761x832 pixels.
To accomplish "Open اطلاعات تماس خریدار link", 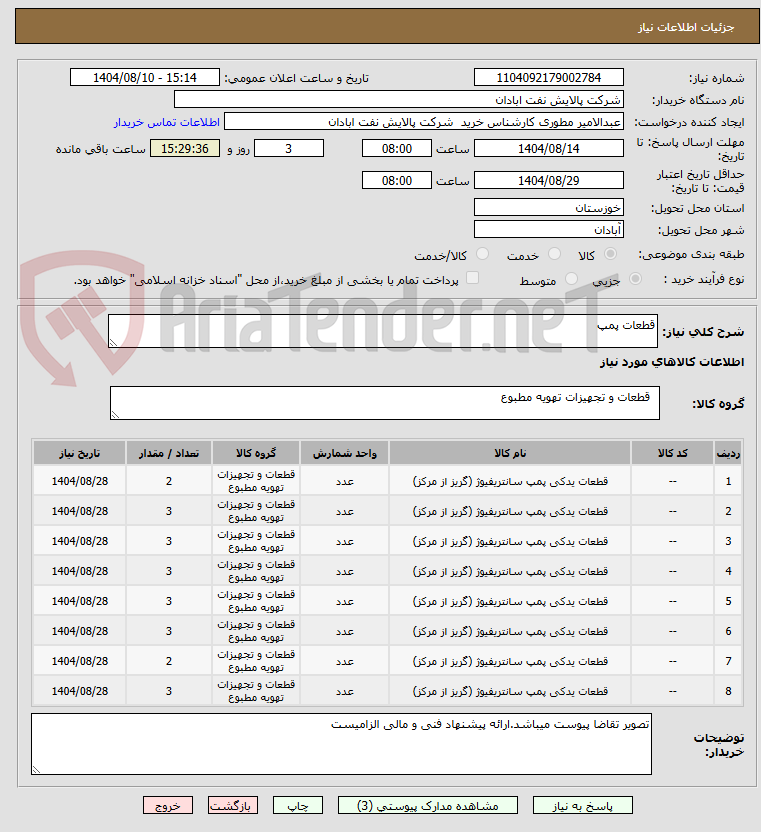I will (167, 123).
